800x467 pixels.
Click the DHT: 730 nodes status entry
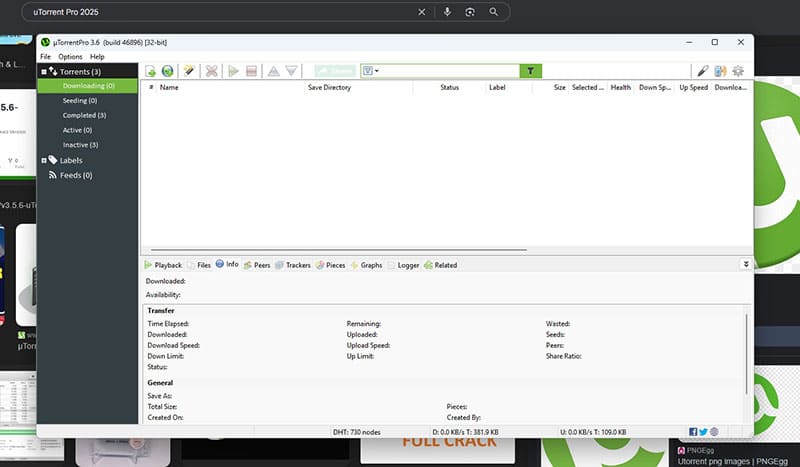pos(357,432)
